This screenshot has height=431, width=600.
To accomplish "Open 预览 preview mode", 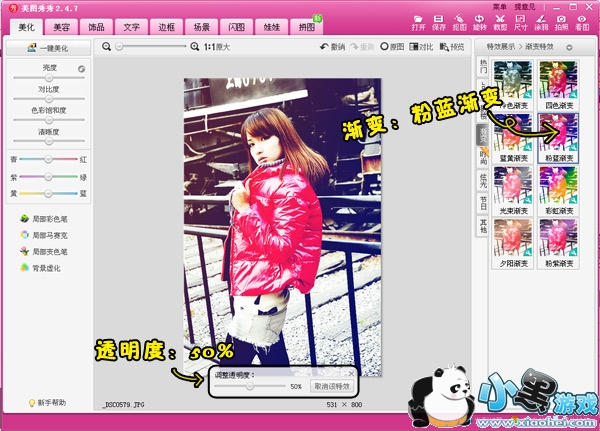I will click(x=452, y=47).
